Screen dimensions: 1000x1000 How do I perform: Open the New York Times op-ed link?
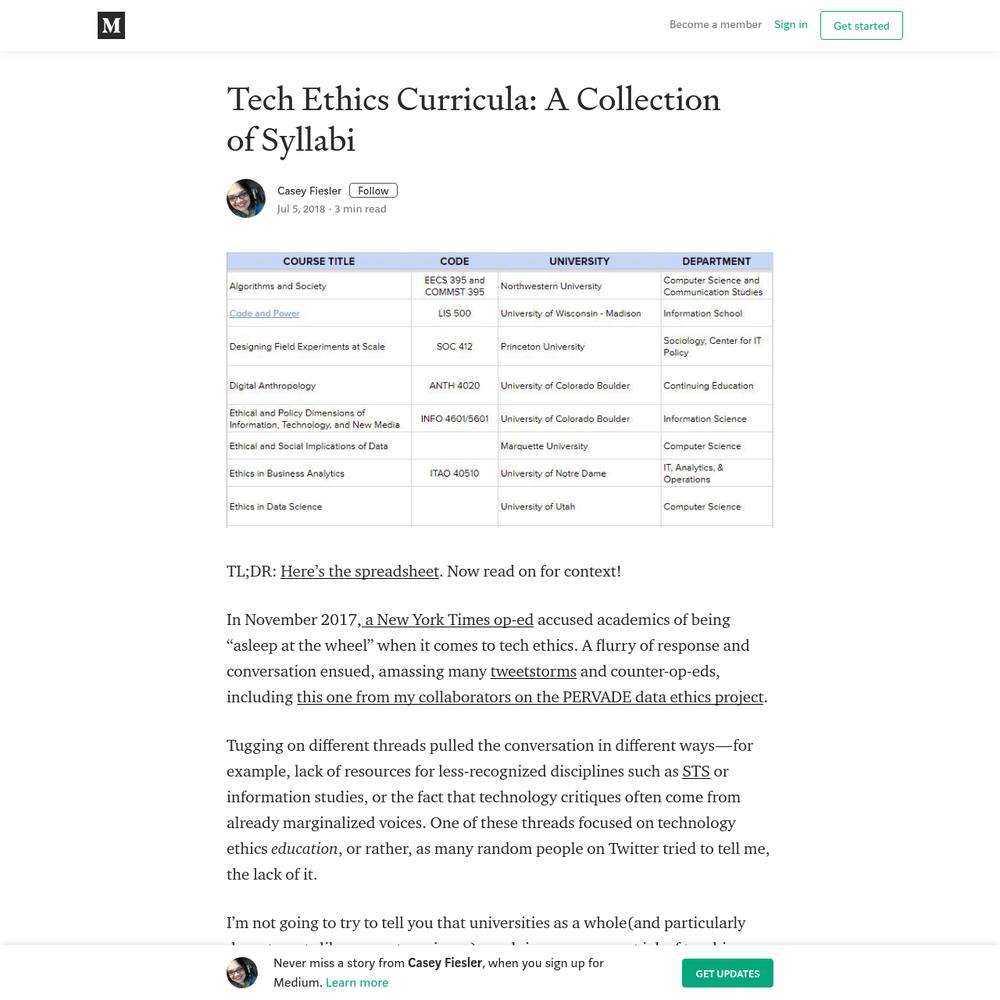(447, 619)
